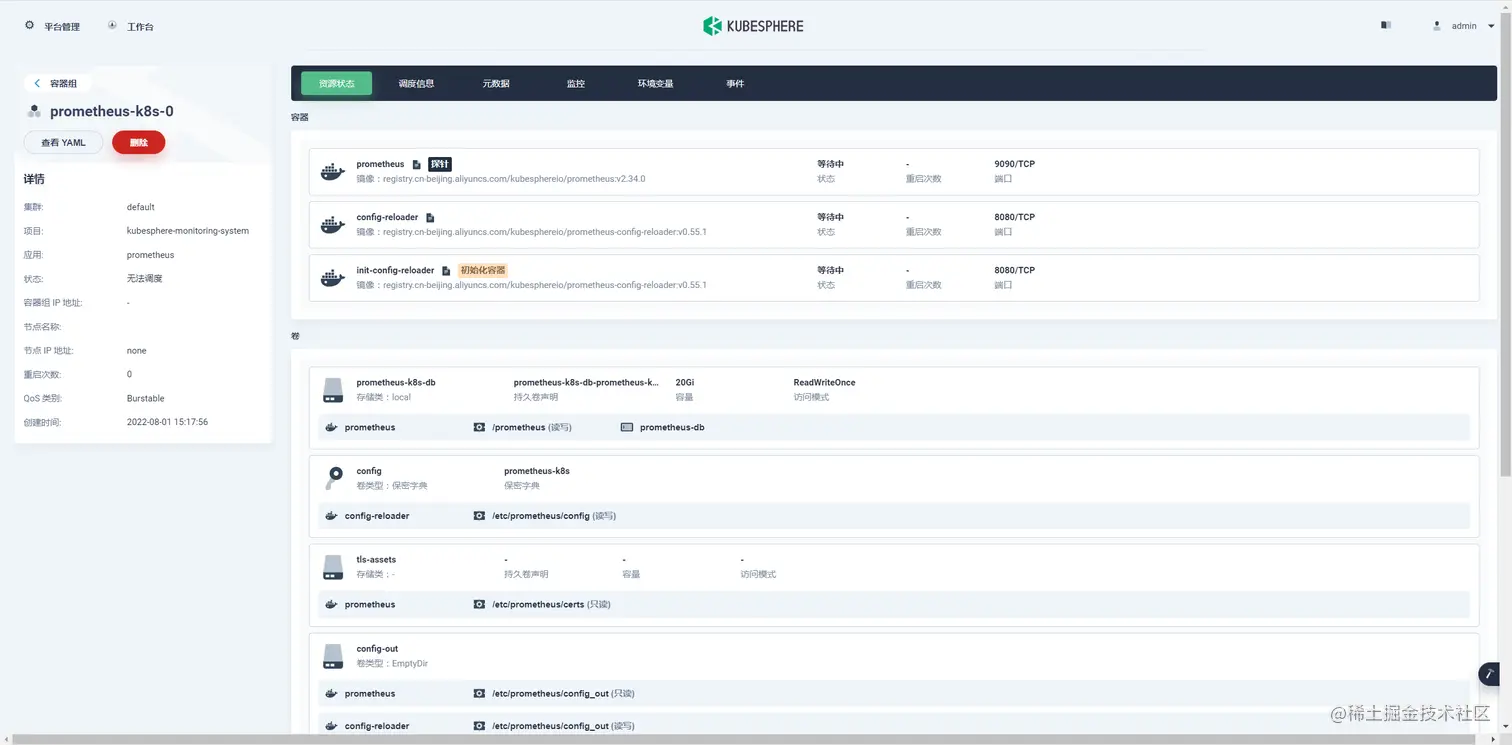Open the floating toolbox button
Viewport: 1512px width, 745px height.
click(x=1489, y=674)
